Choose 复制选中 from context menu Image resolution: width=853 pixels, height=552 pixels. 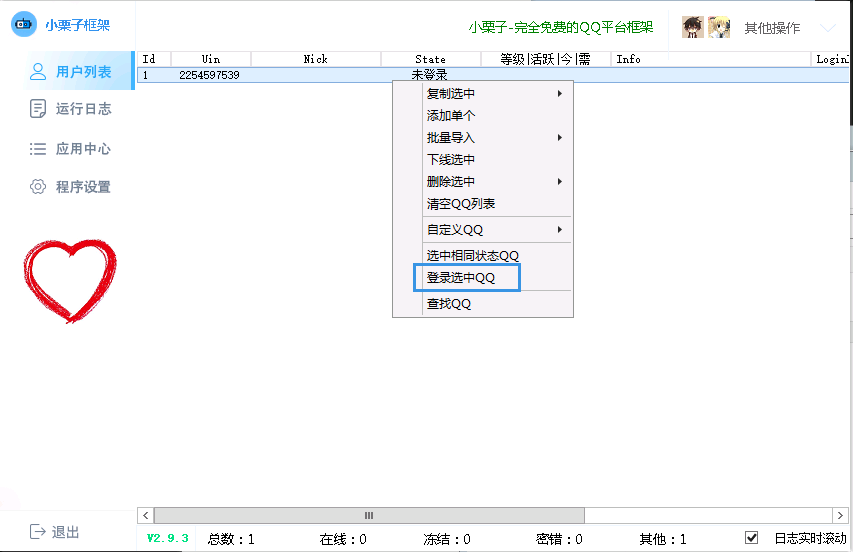[x=450, y=94]
